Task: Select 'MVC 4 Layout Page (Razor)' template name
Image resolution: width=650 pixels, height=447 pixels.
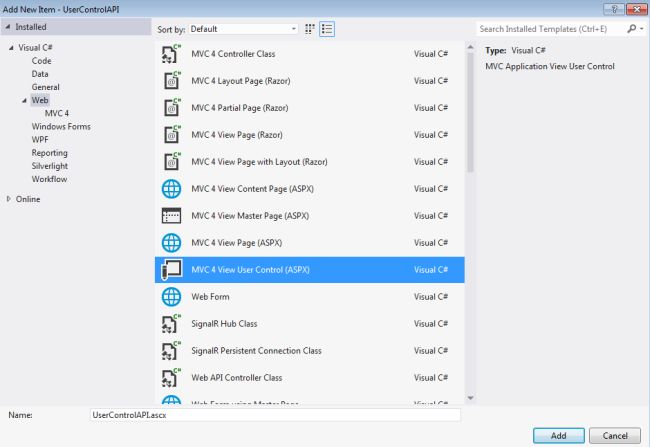Action: point(240,81)
